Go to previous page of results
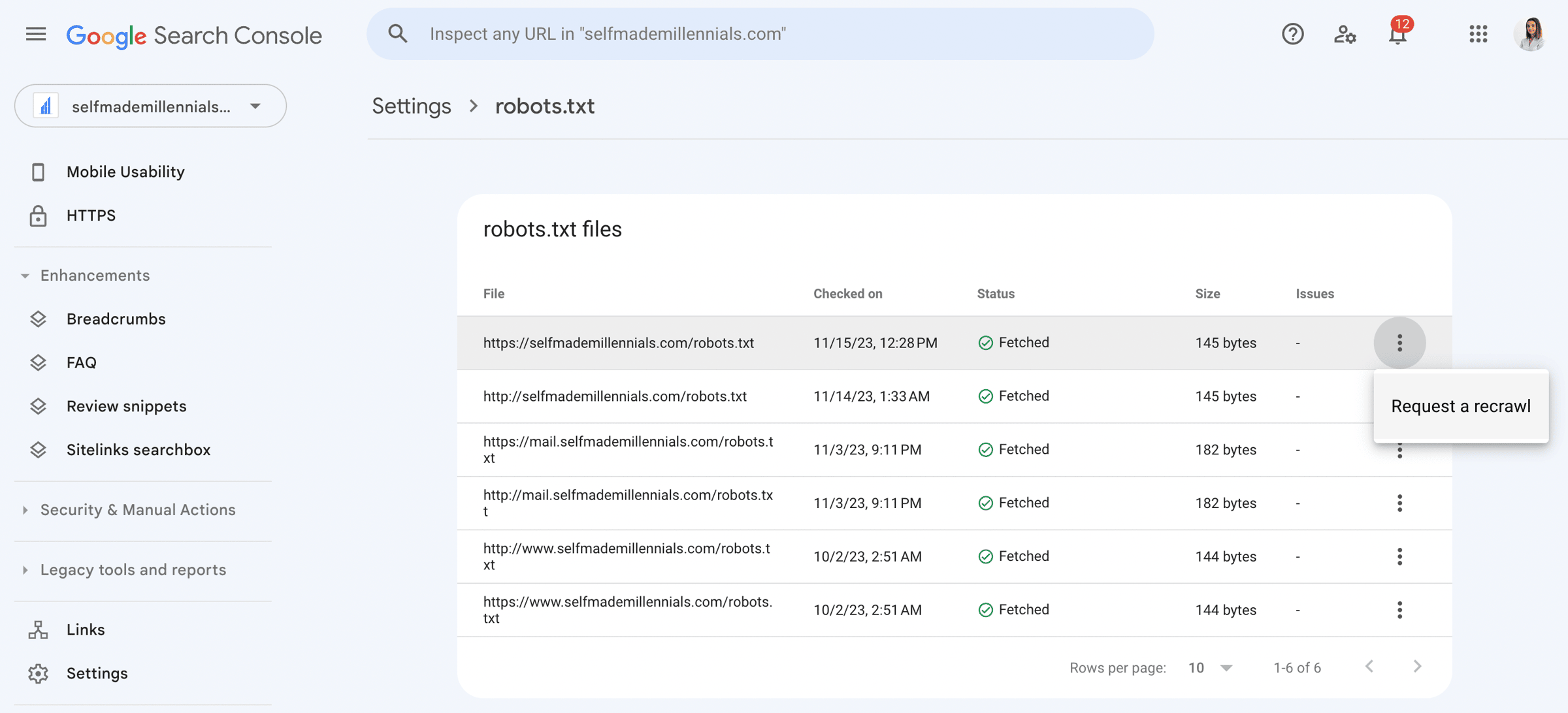Image resolution: width=1568 pixels, height=713 pixels. (x=1369, y=667)
